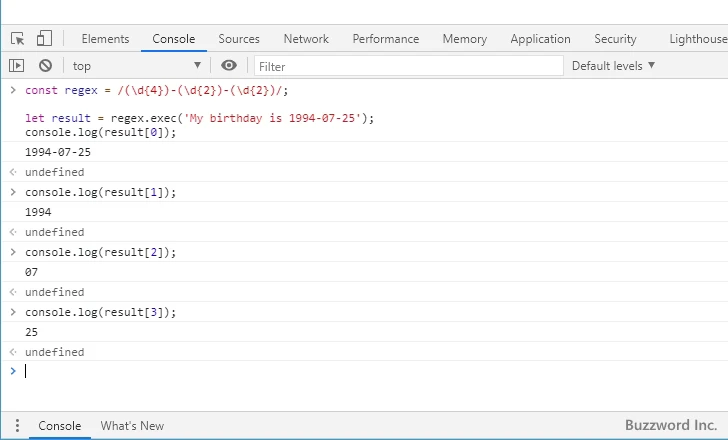Open the top JavaScript context dropdown
This screenshot has height=440, width=728.
click(136, 66)
